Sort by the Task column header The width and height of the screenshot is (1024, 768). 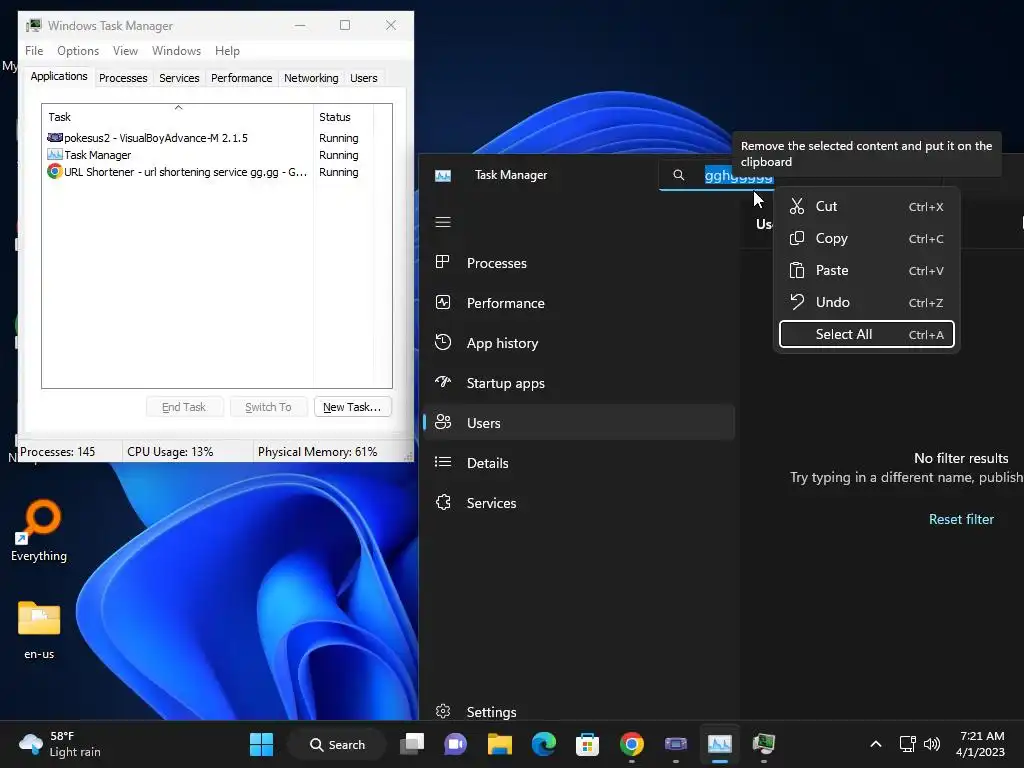[178, 116]
